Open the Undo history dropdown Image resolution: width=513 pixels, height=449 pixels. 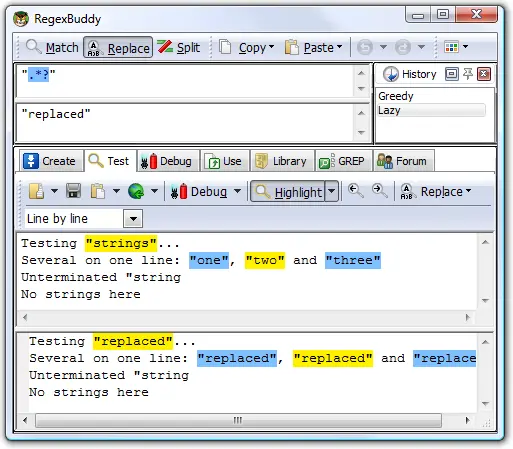[383, 47]
